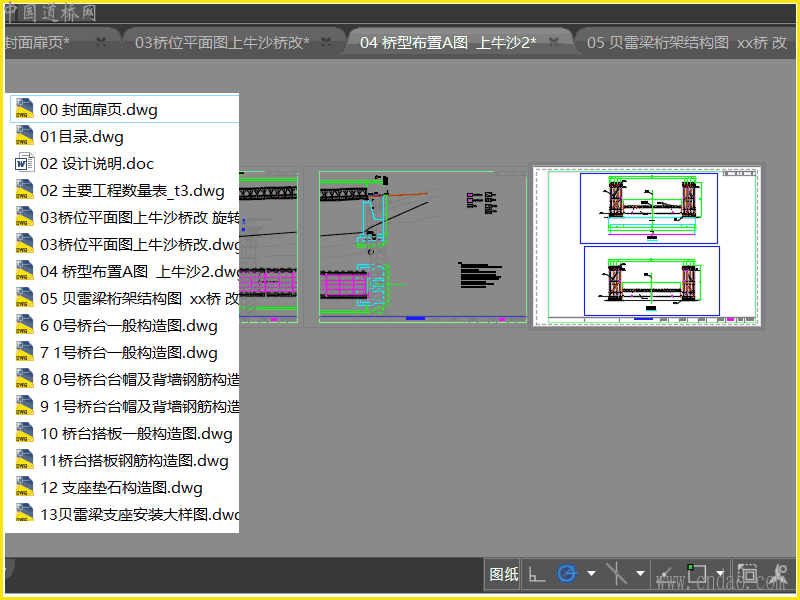Click DWG icon of 05 贝雷梁桁架结构图 file
800x600 pixels.
tap(24, 298)
